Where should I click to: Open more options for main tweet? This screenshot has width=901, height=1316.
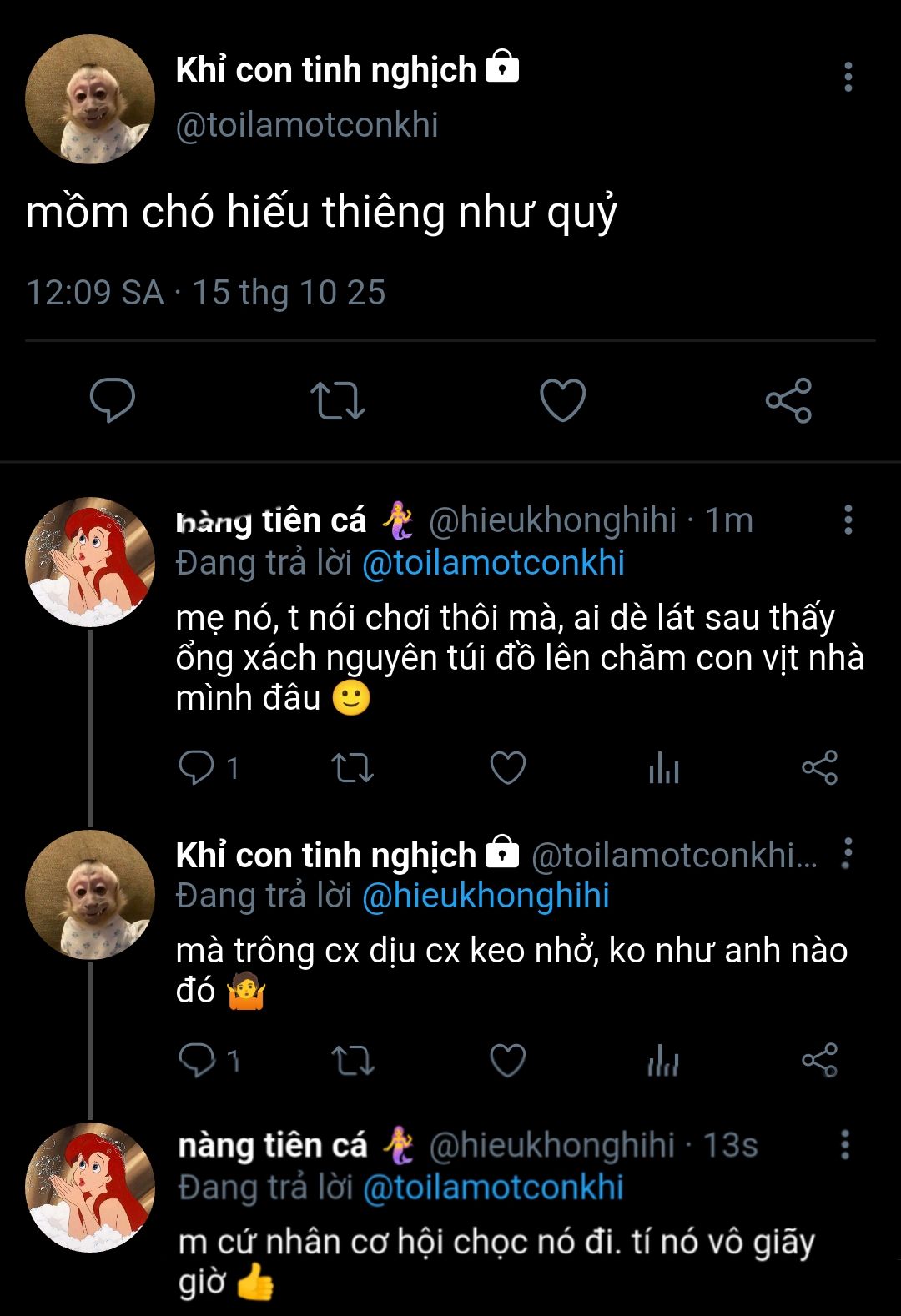848,77
